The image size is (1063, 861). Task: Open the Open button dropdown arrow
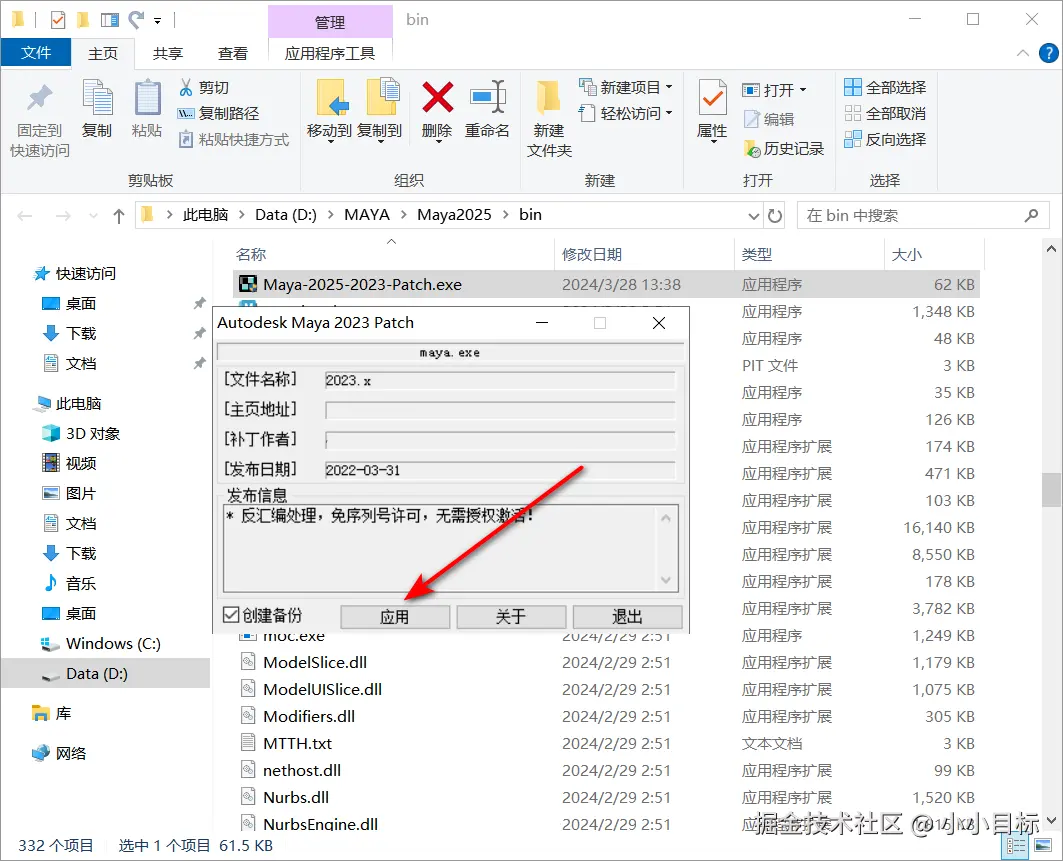point(803,89)
